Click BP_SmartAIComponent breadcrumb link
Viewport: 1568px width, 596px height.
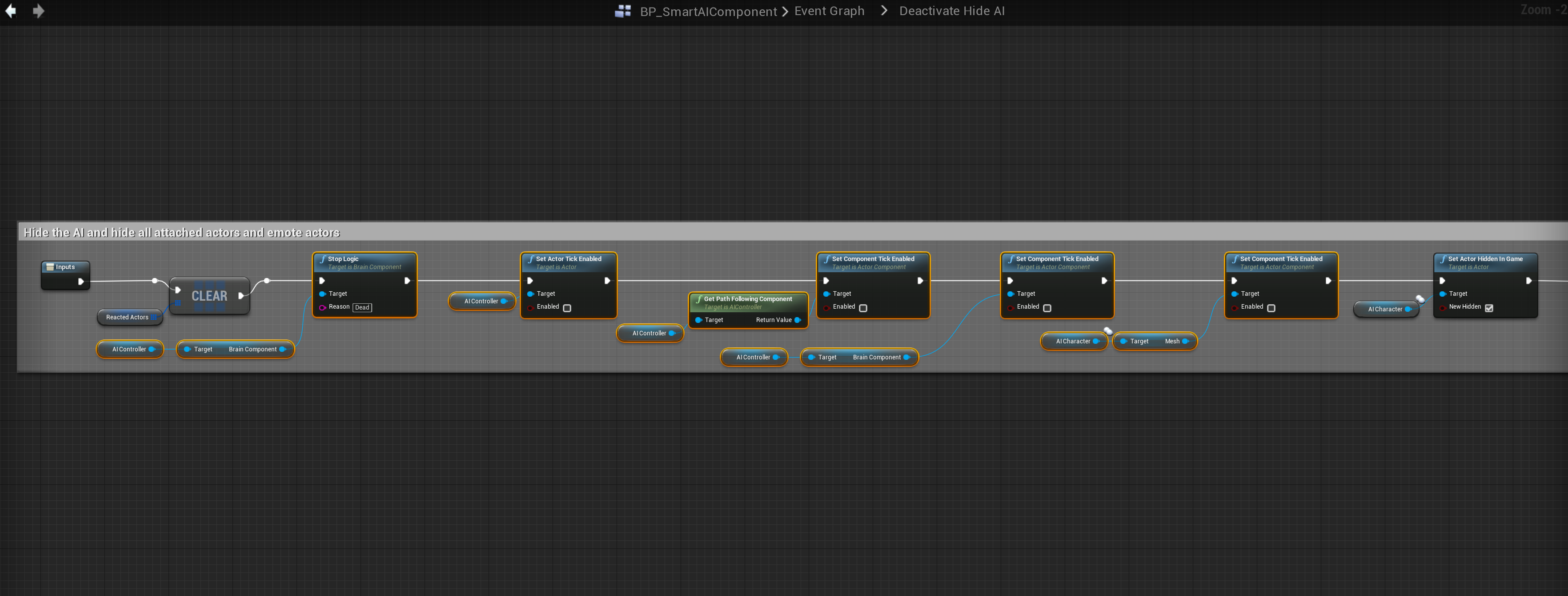(708, 12)
